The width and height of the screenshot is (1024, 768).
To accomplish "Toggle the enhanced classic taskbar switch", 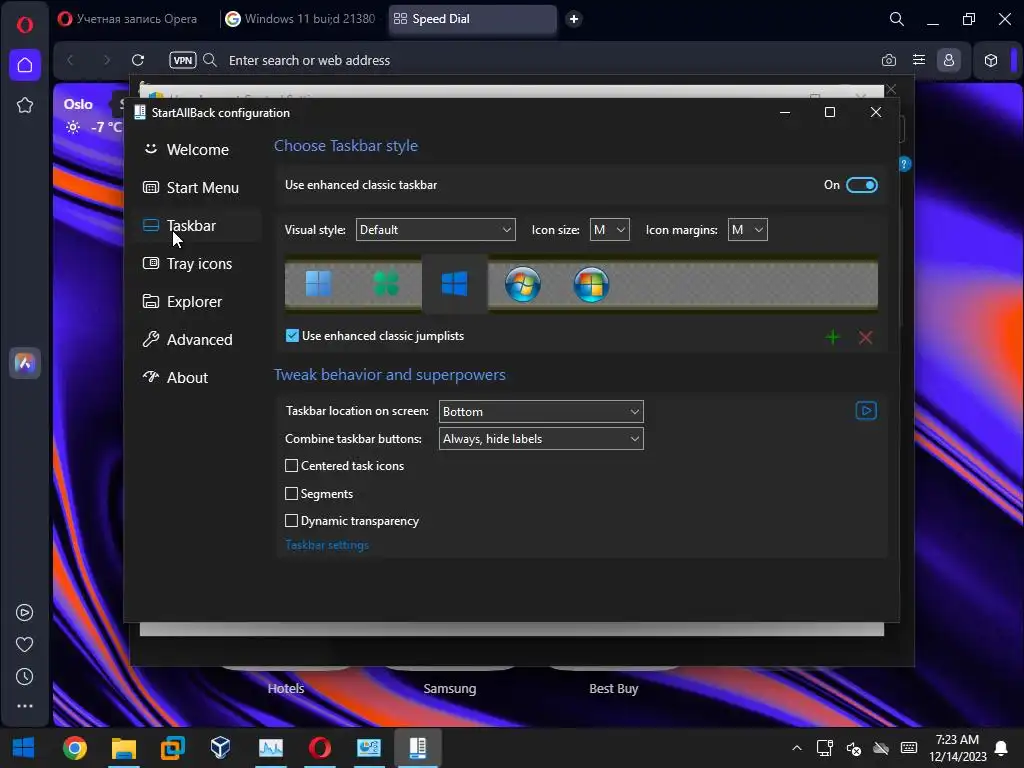I will (861, 185).
